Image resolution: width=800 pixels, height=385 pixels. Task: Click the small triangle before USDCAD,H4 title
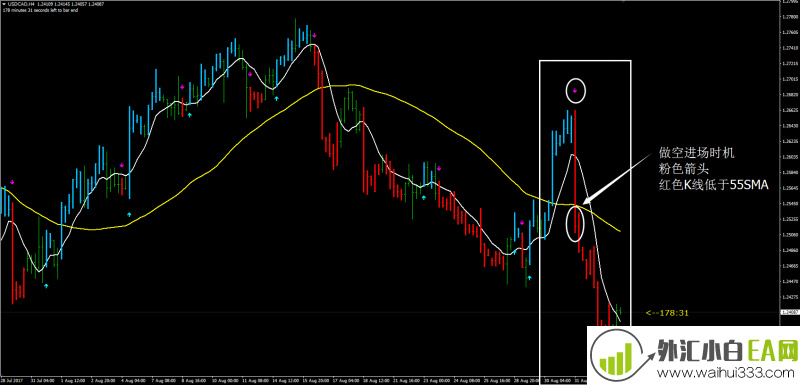tap(3, 4)
